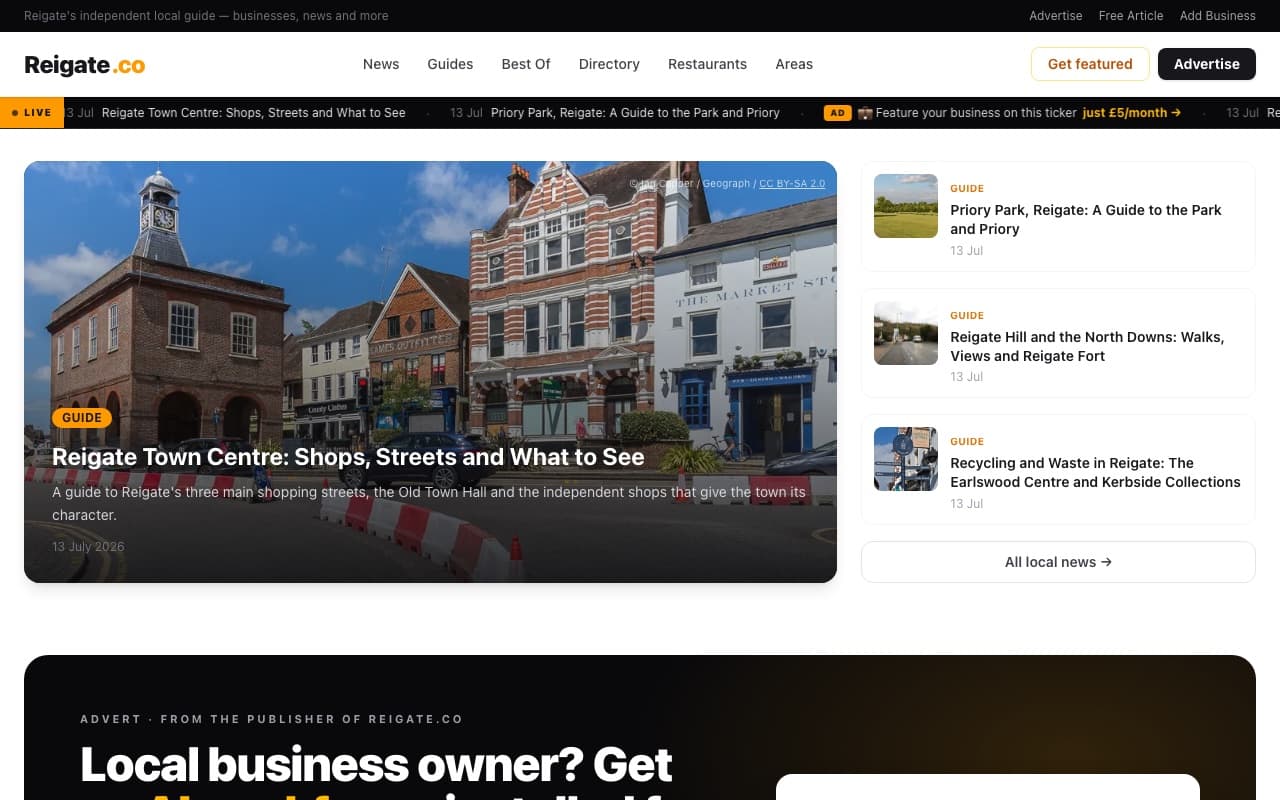Click Add Business in top bar

tap(1217, 16)
